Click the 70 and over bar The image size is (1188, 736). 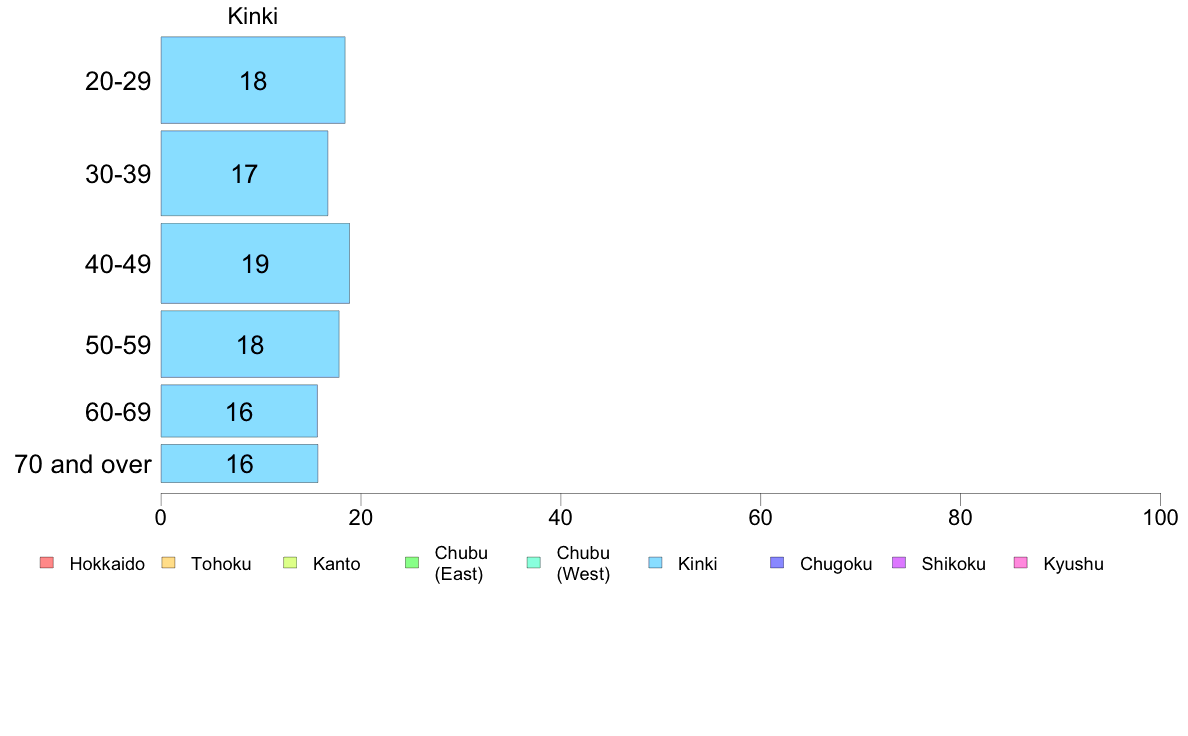[x=239, y=464]
